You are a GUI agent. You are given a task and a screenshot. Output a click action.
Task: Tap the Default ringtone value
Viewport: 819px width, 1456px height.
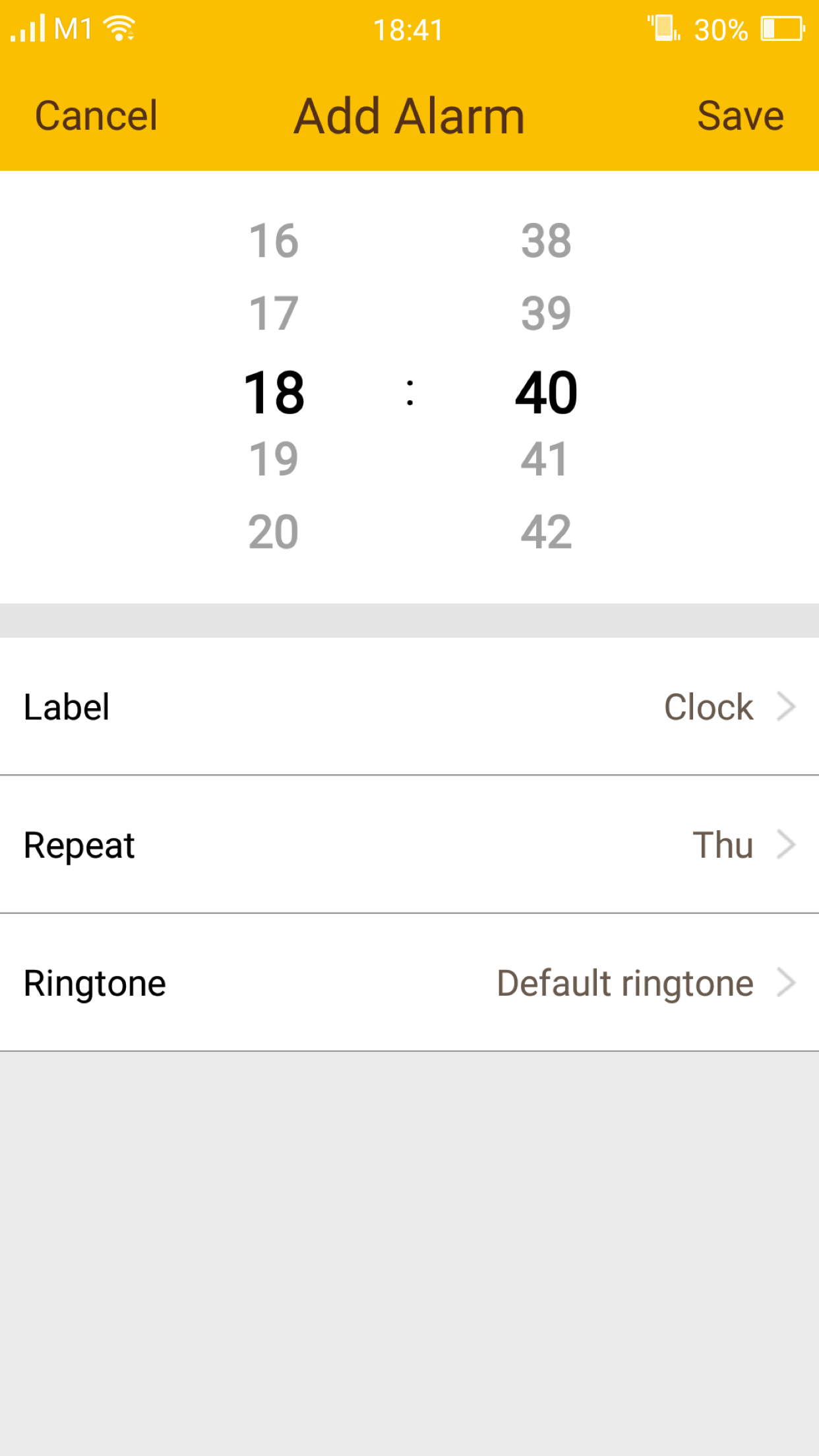625,983
